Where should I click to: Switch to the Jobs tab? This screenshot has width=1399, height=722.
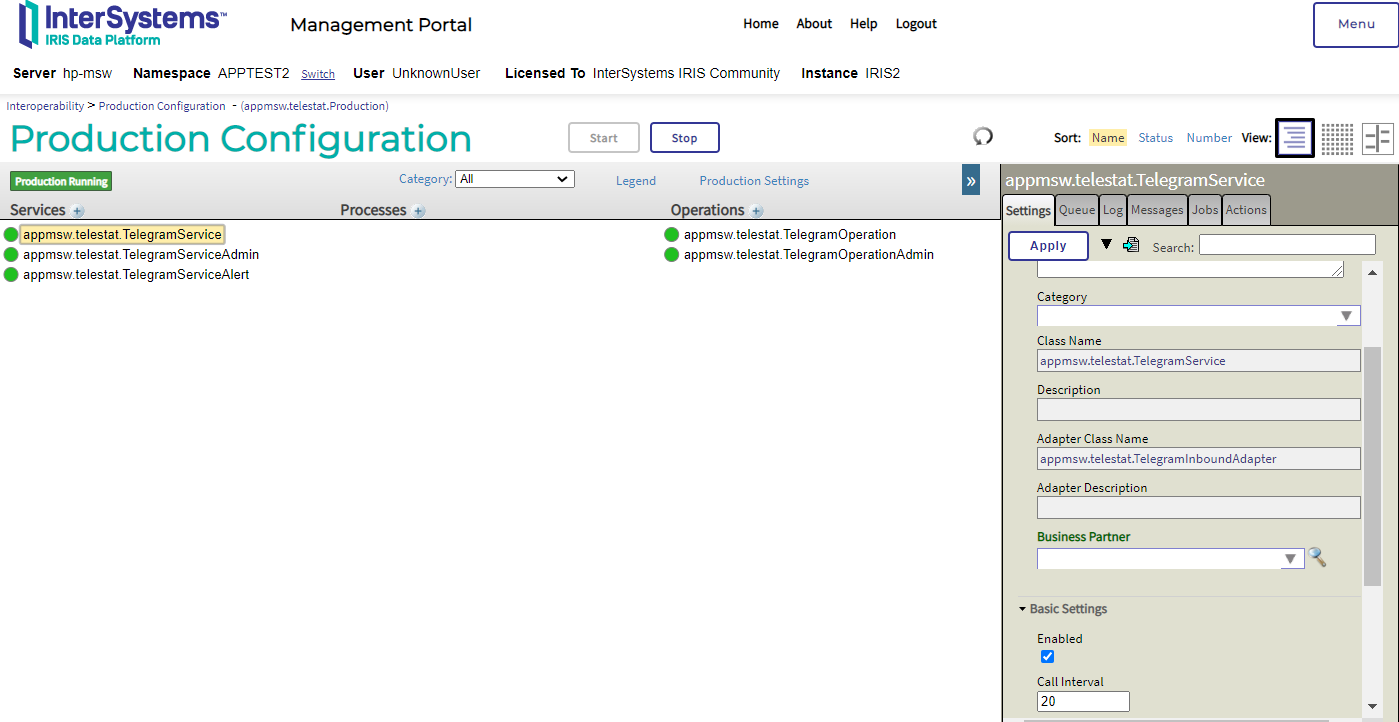point(1205,210)
